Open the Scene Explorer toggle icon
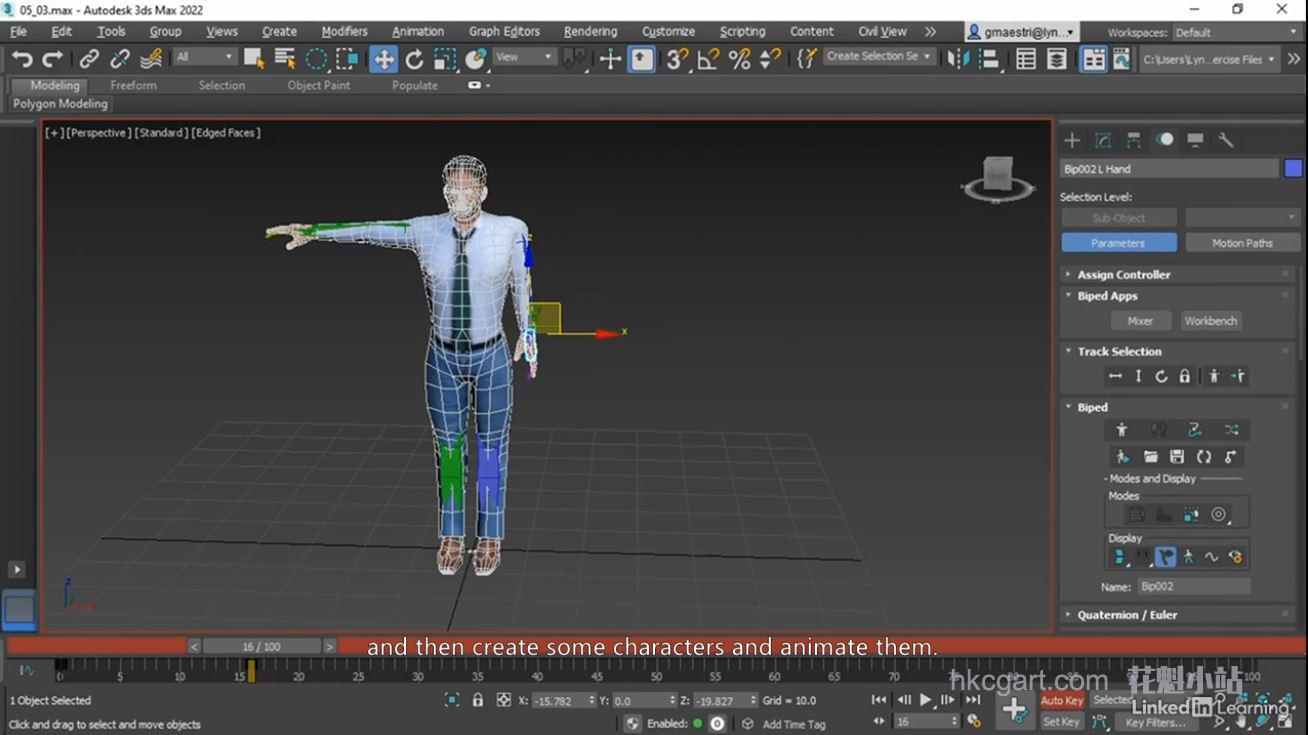The image size is (1308, 735). pyautogui.click(x=1026, y=59)
